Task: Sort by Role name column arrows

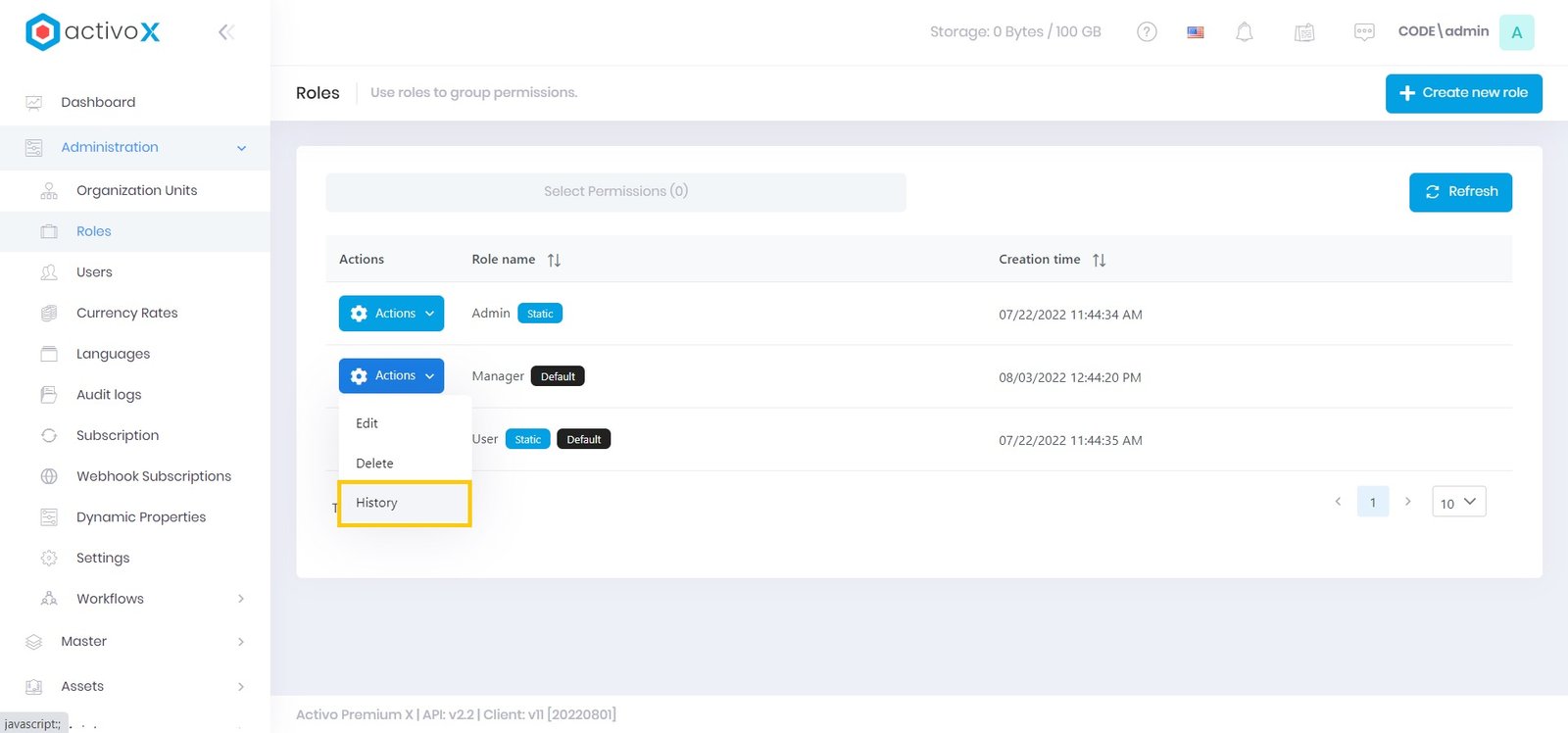Action: (554, 260)
